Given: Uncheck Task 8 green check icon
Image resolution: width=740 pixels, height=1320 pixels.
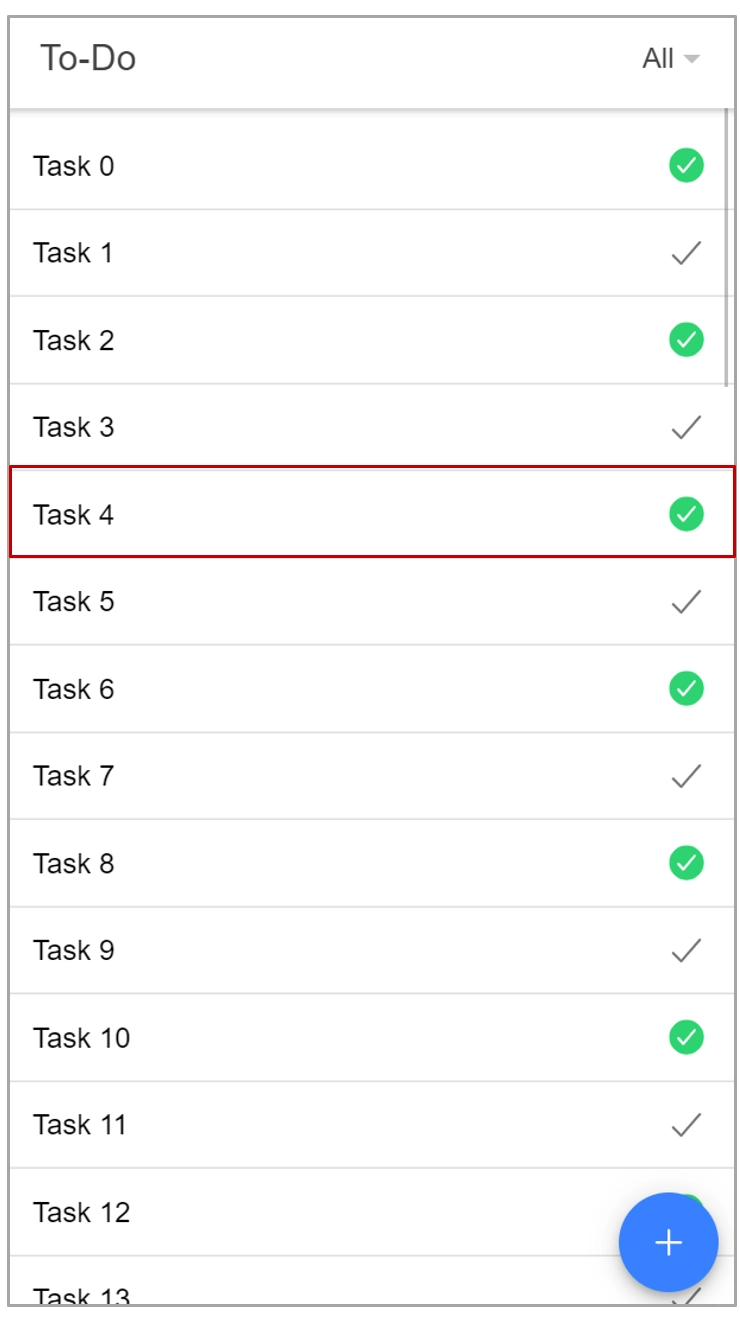Looking at the screenshot, I should 686,863.
